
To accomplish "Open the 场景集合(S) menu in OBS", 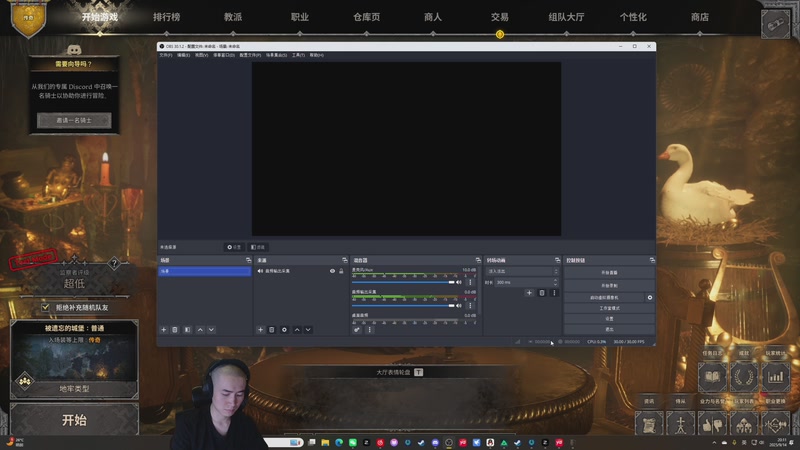I will pos(277,55).
